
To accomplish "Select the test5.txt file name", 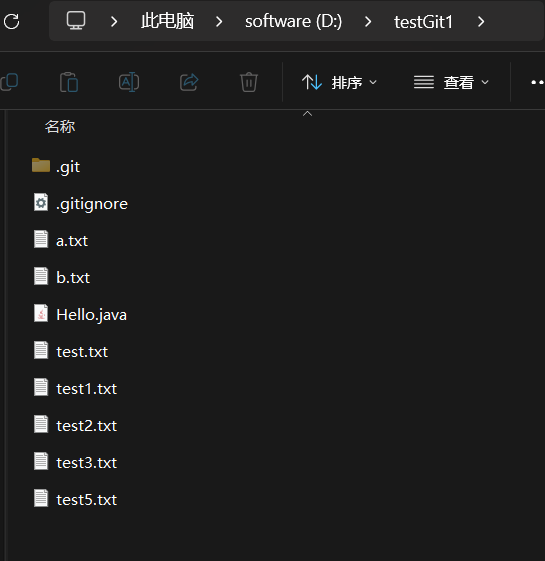I will coord(87,500).
